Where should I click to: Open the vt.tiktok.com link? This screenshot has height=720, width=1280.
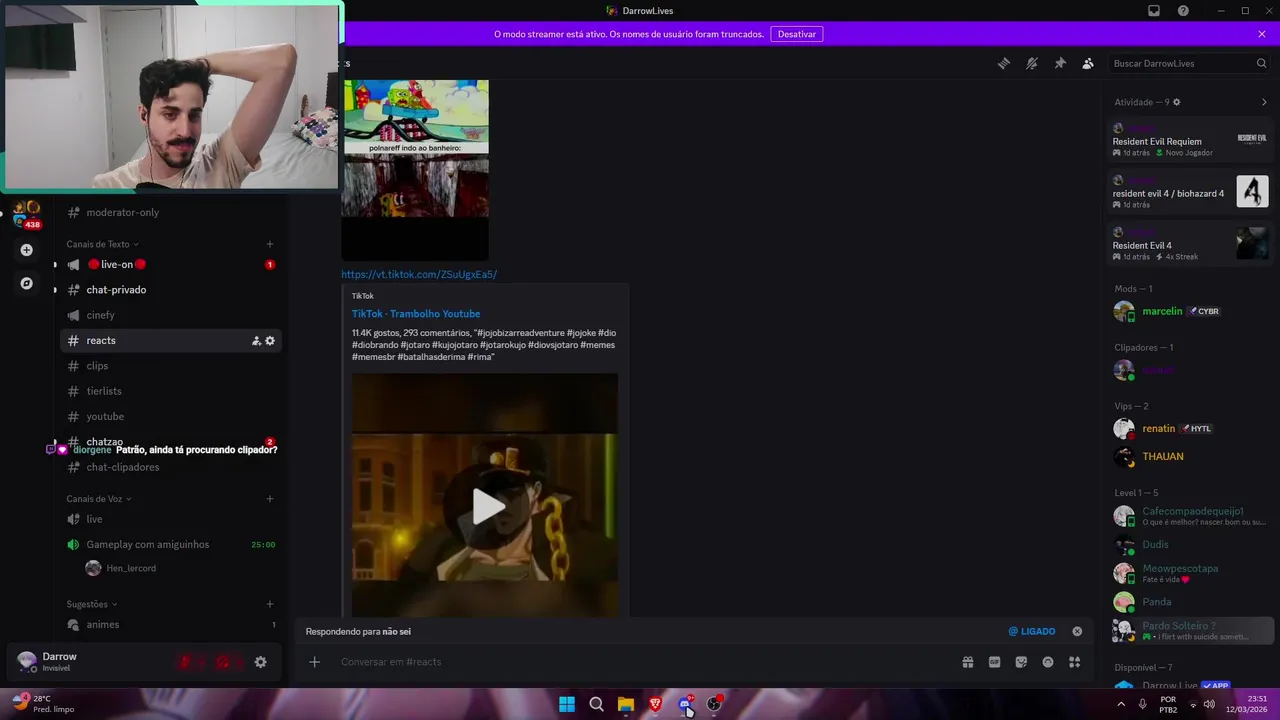(x=419, y=274)
